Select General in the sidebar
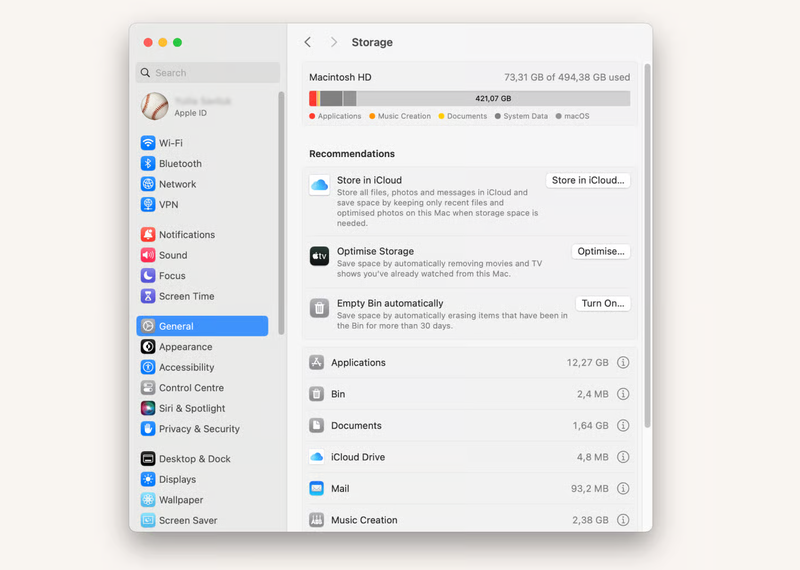 [x=202, y=326]
